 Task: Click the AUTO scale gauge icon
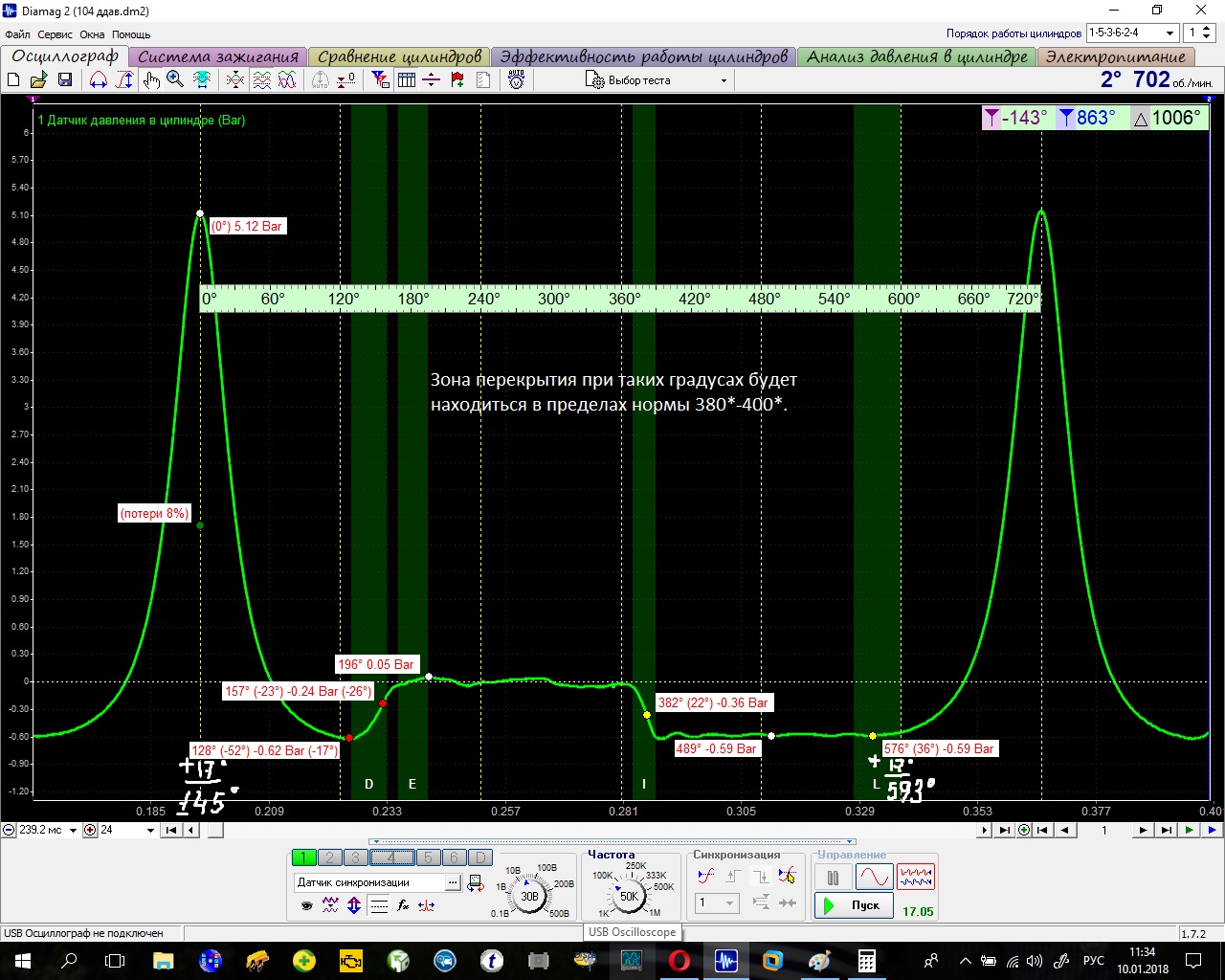pyautogui.click(x=321, y=80)
